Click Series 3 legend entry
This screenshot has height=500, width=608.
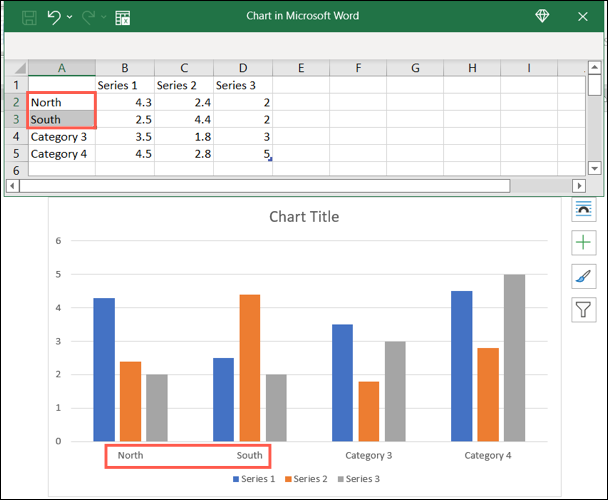(x=359, y=479)
